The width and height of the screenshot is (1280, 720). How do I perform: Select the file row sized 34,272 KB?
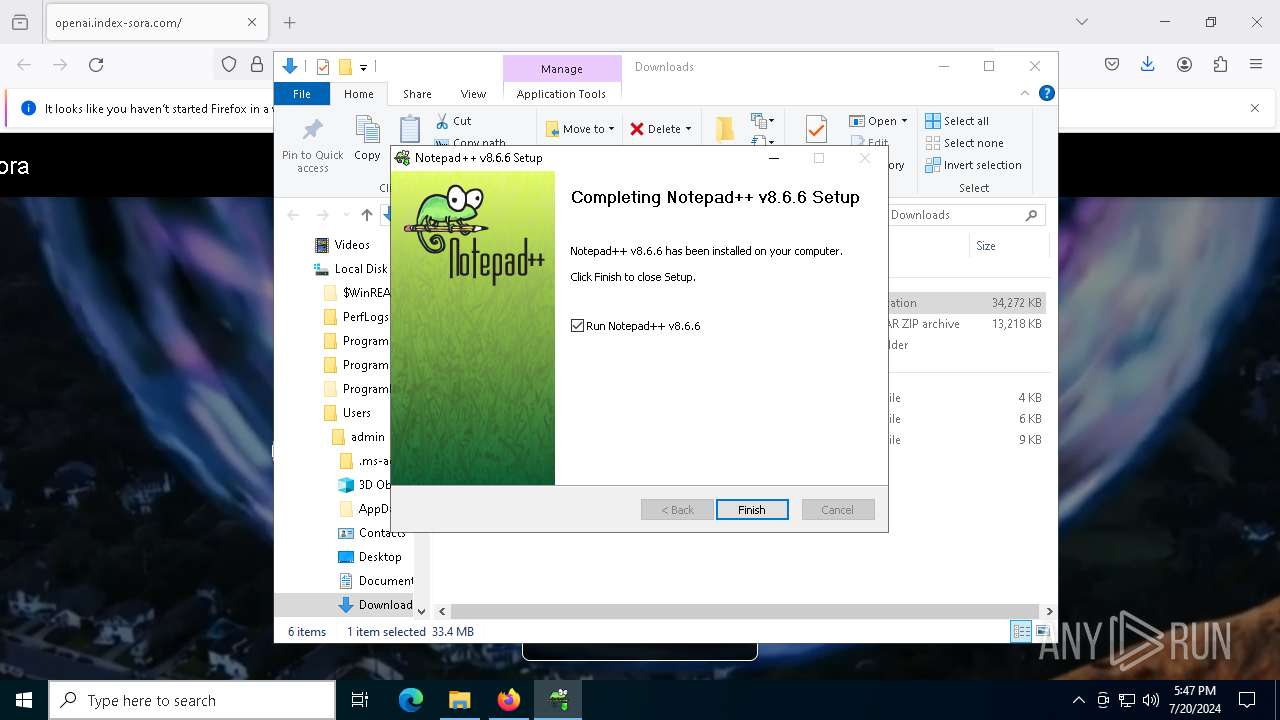click(966, 303)
